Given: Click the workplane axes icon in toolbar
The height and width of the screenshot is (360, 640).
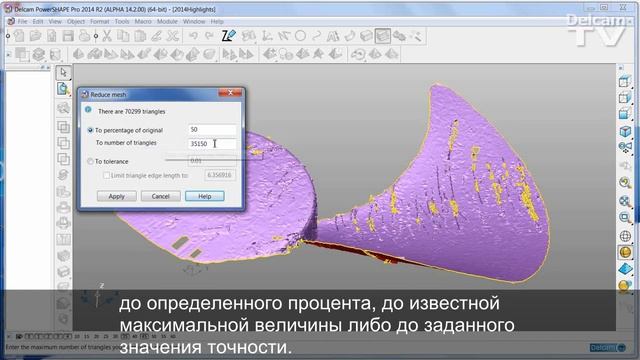Looking at the screenshot, I should (267, 36).
